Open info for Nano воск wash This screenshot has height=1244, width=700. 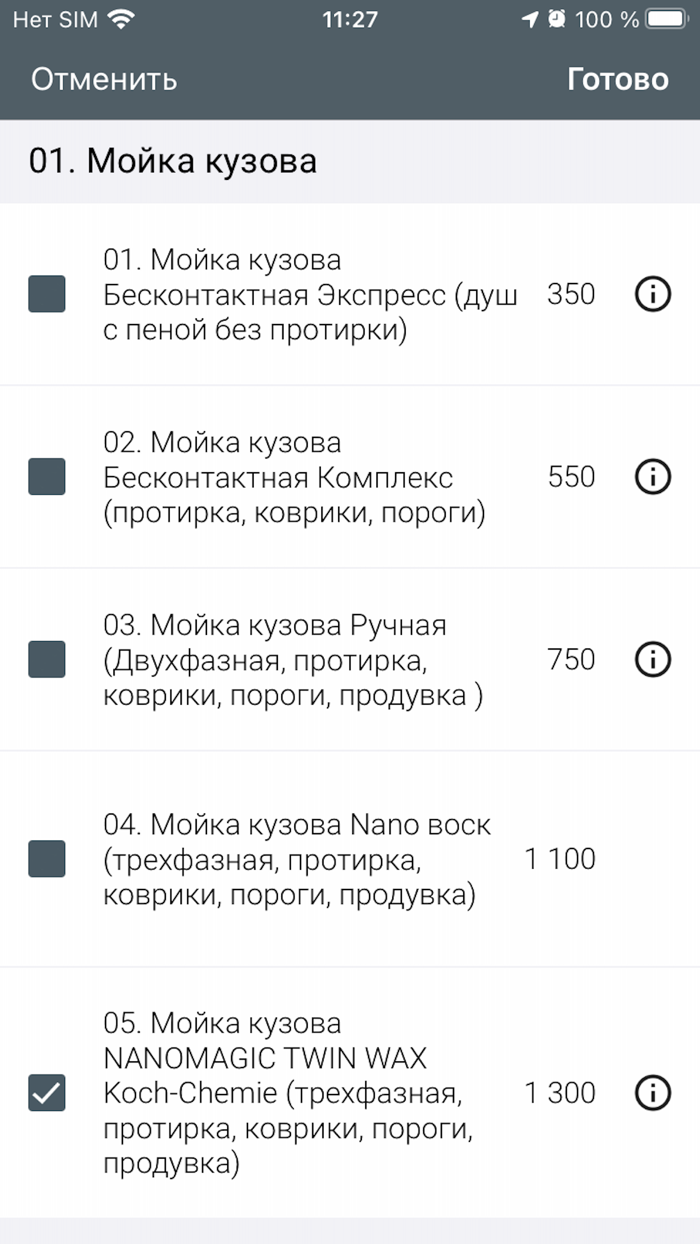coord(652,858)
